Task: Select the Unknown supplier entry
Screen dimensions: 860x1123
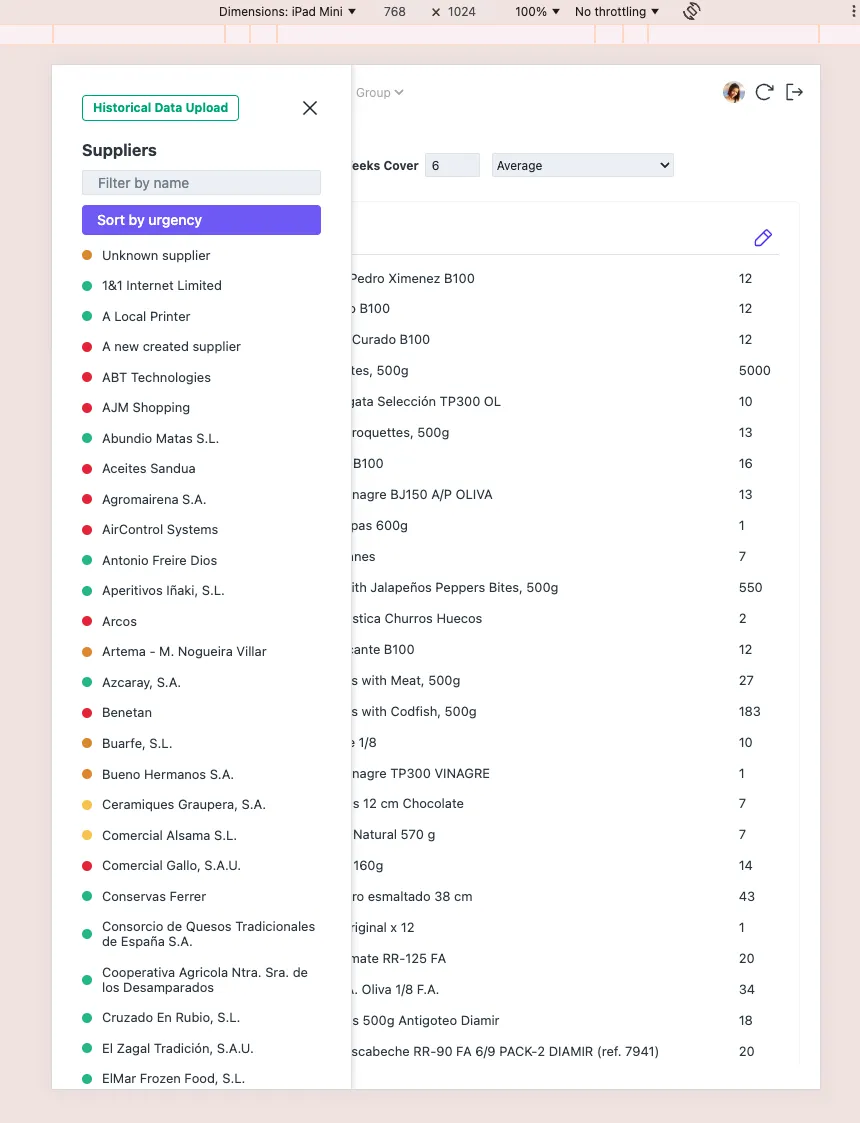Action: click(x=156, y=256)
